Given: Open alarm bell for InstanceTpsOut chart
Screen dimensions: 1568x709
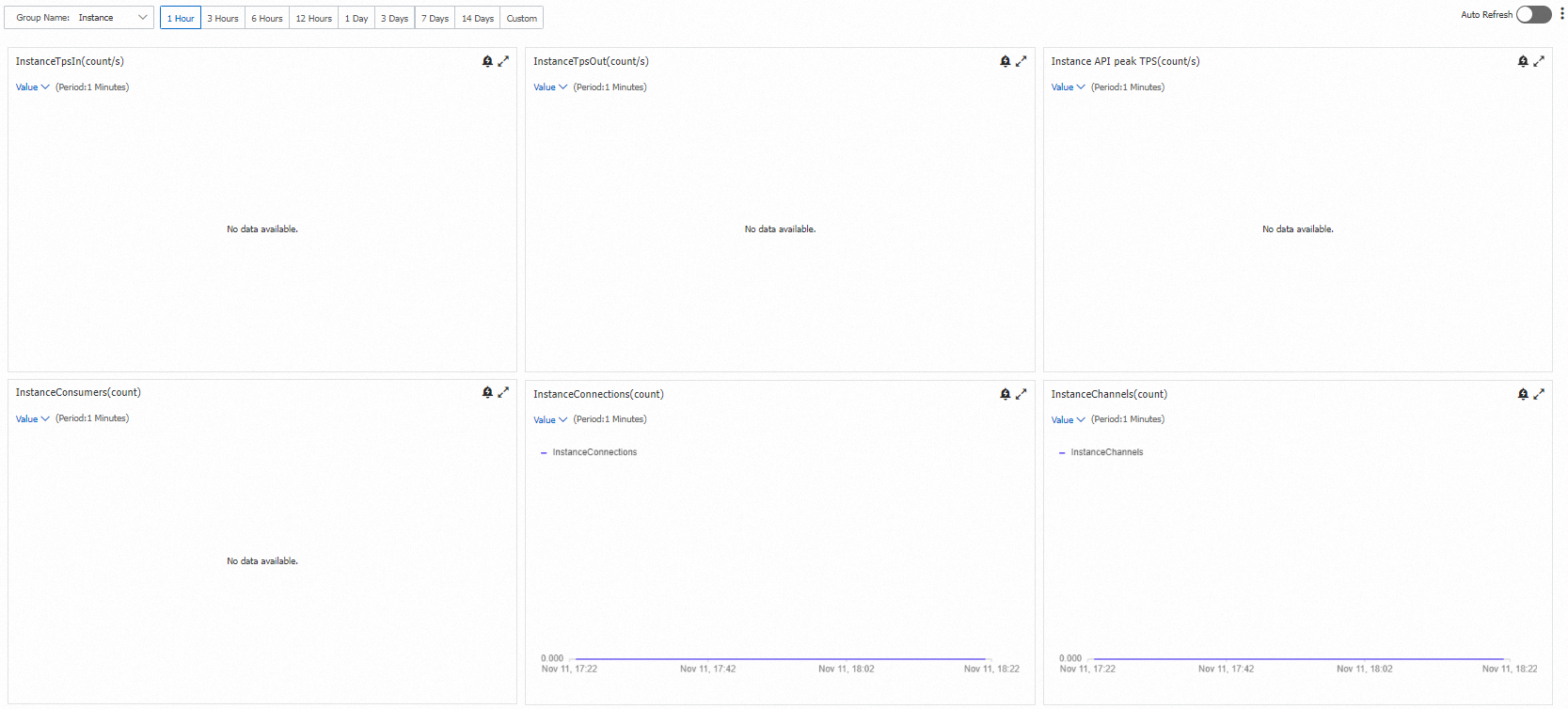Looking at the screenshot, I should coord(1005,61).
